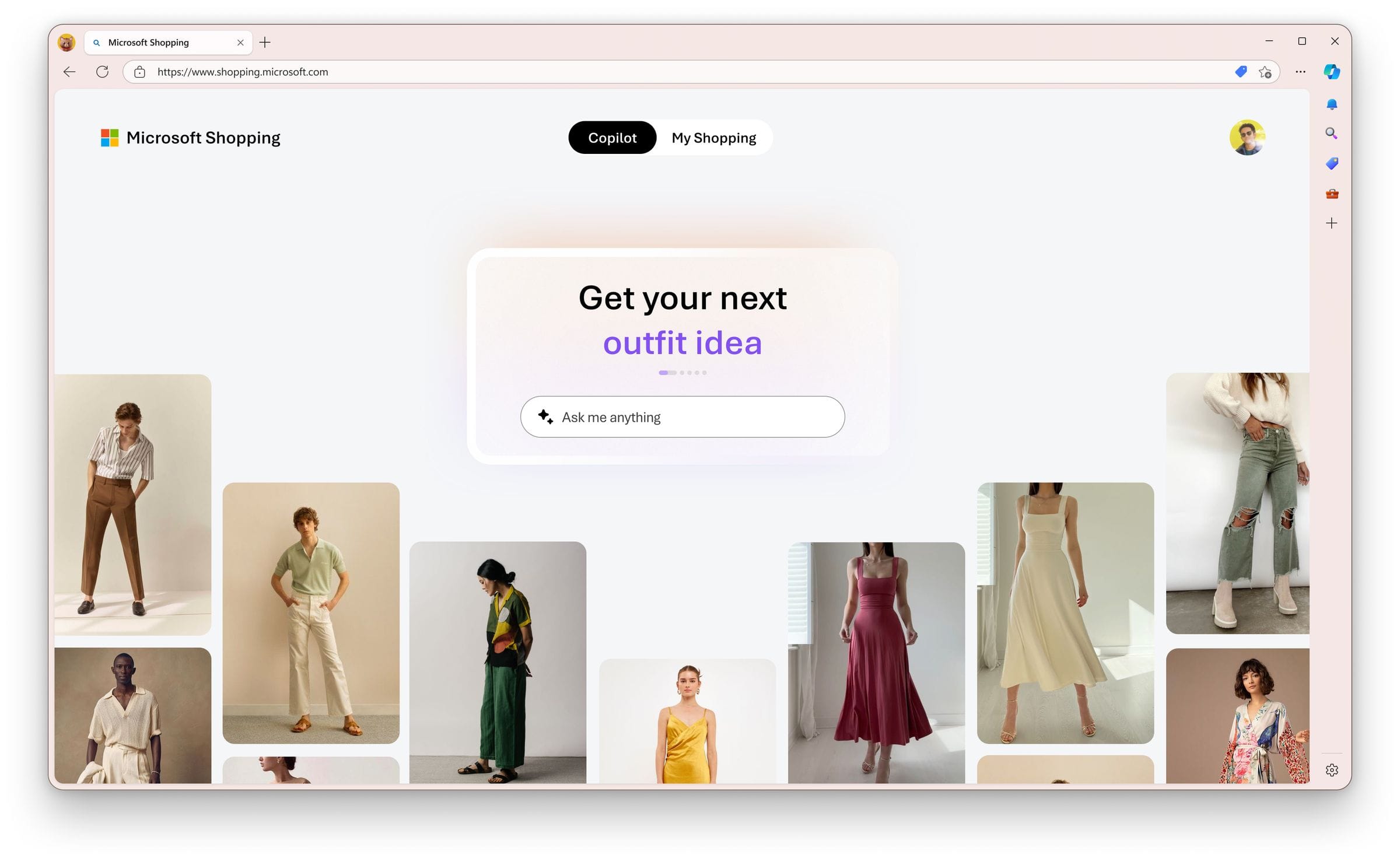Open green pants printed shirt photo
Screen dimensions: 1400x862
pos(498,662)
